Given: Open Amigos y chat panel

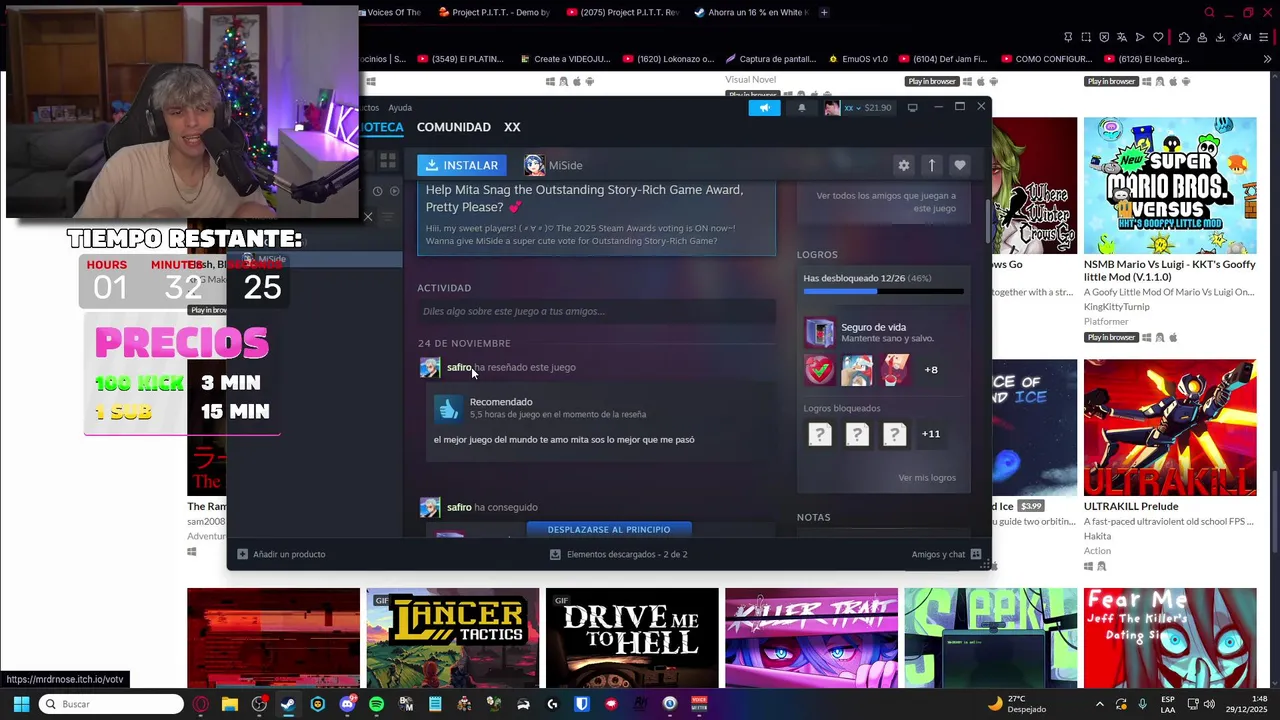Looking at the screenshot, I should tap(946, 554).
